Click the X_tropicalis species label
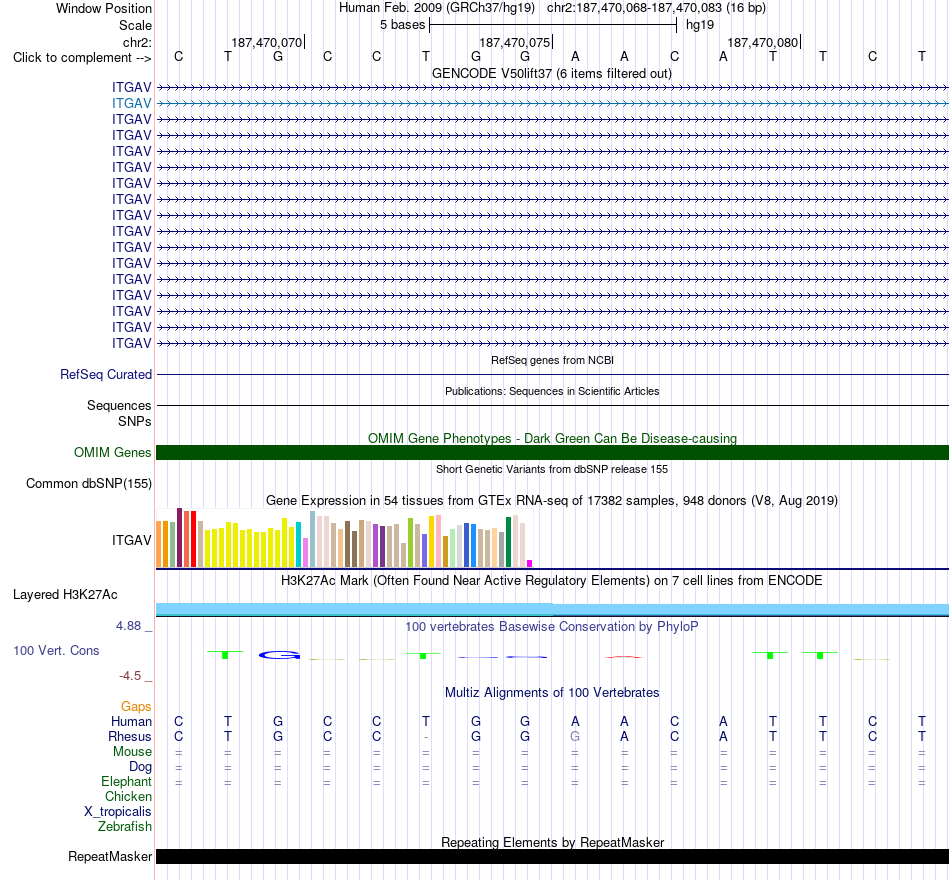The height and width of the screenshot is (880, 950). point(118,812)
